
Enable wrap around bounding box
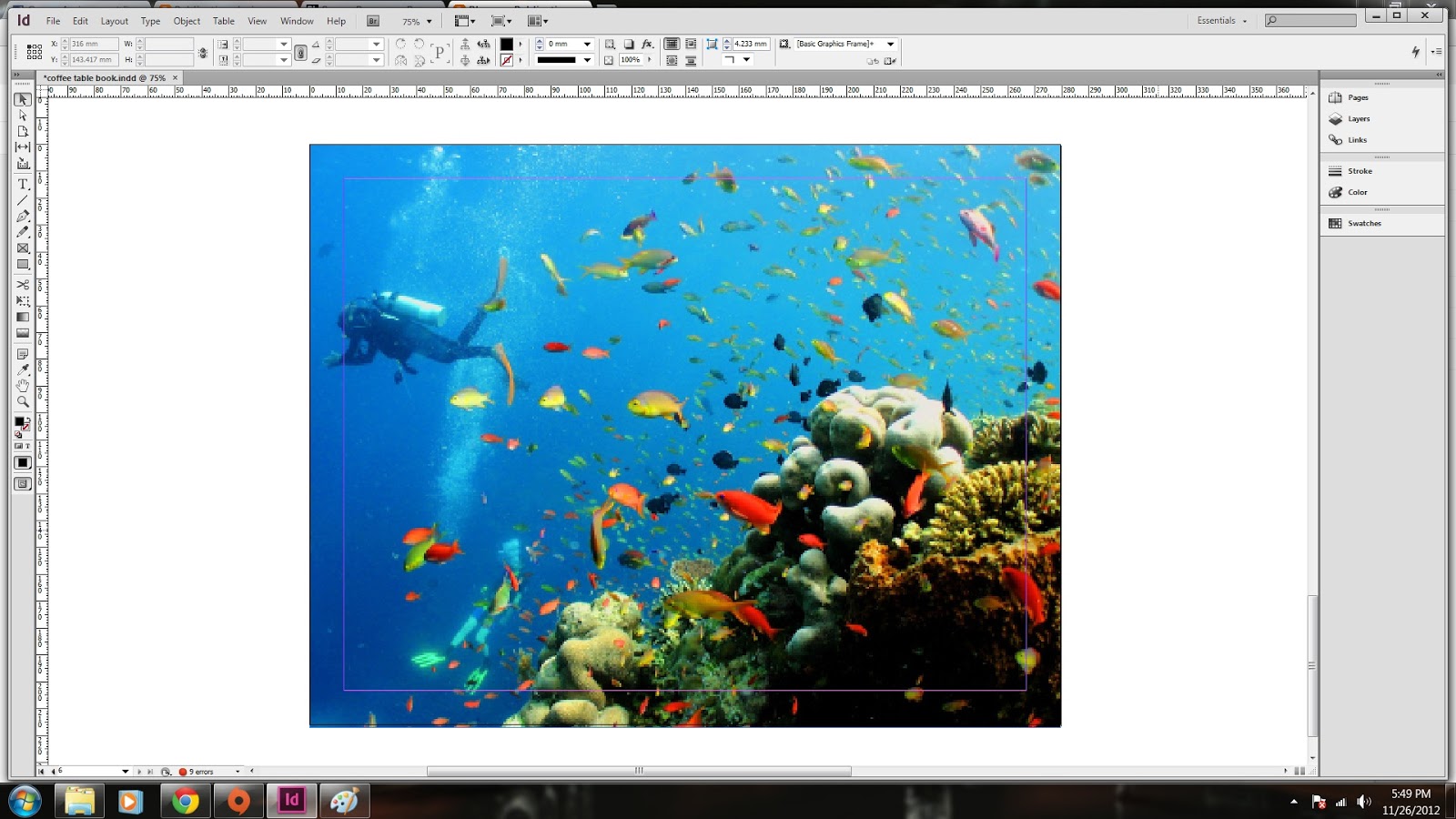[x=691, y=44]
